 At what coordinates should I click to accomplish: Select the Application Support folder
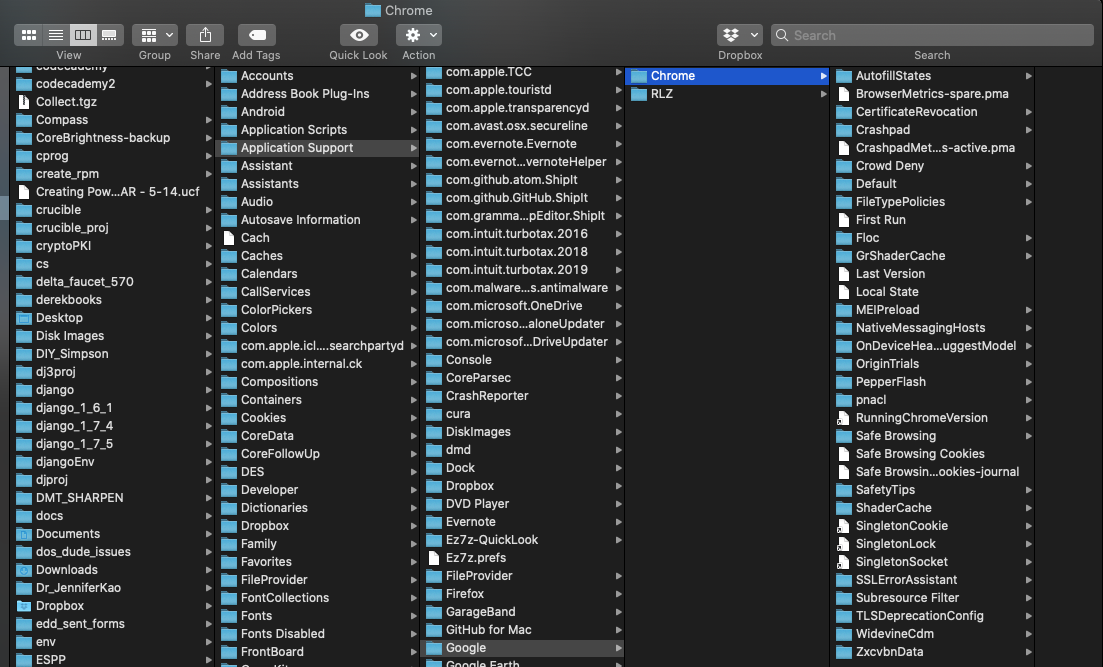317,148
